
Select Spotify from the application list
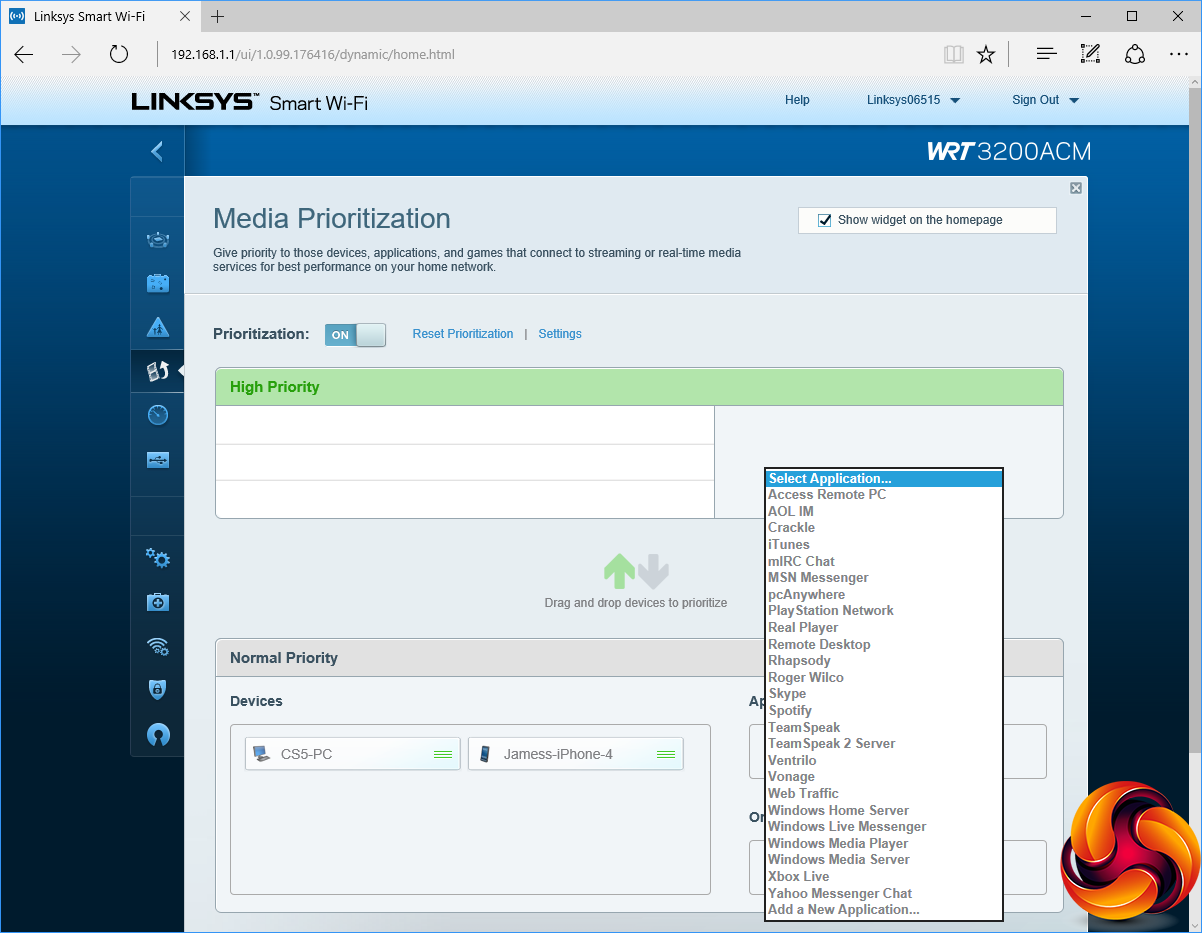790,710
